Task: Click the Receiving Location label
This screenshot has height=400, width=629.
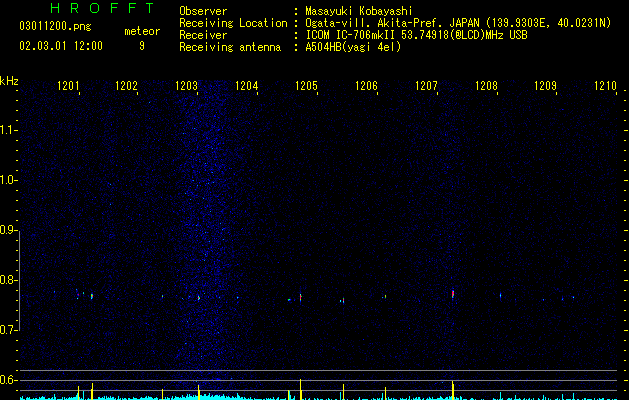Action: pos(233,23)
